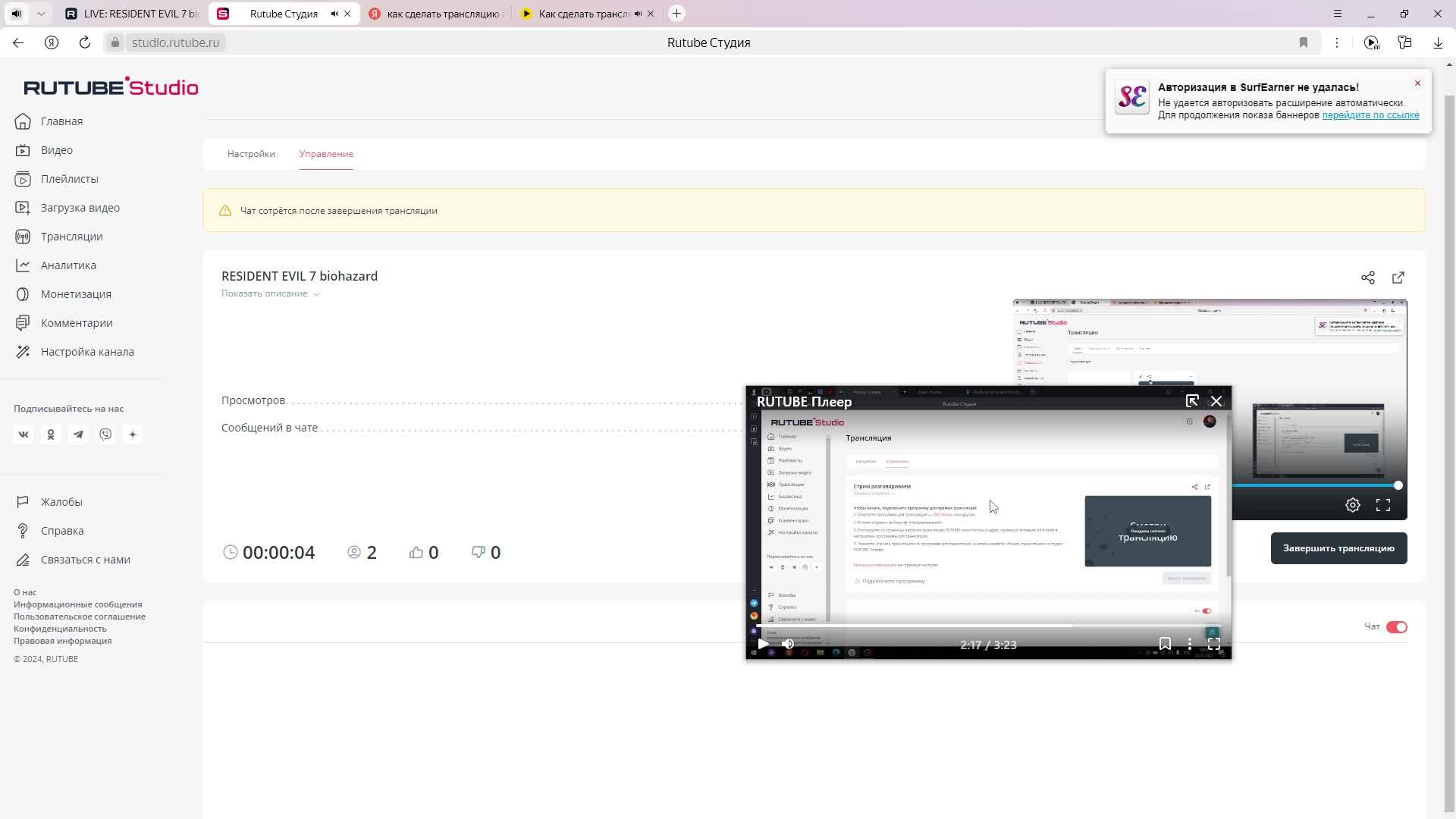Viewport: 1456px width, 819px height.
Task: Follow перейдите по ссылке link
Action: [x=1370, y=115]
